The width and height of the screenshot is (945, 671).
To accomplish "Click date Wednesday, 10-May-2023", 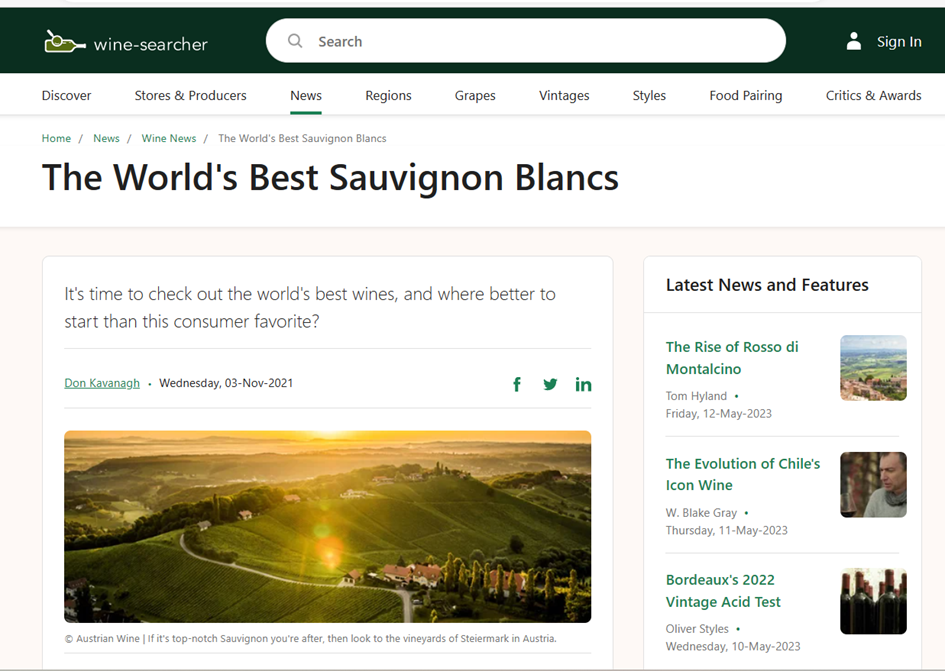I will (x=733, y=646).
